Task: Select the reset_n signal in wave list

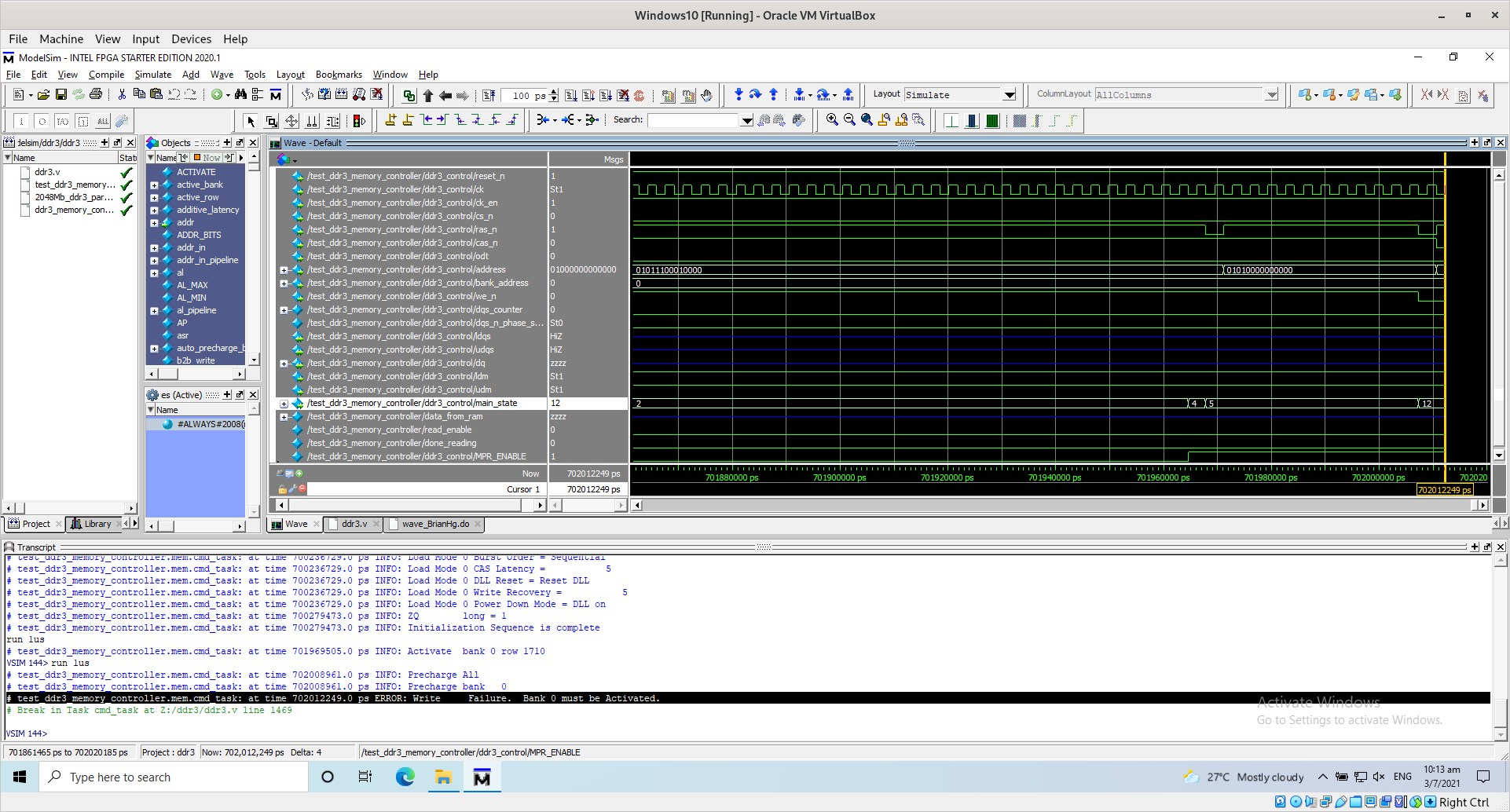Action: pos(405,176)
